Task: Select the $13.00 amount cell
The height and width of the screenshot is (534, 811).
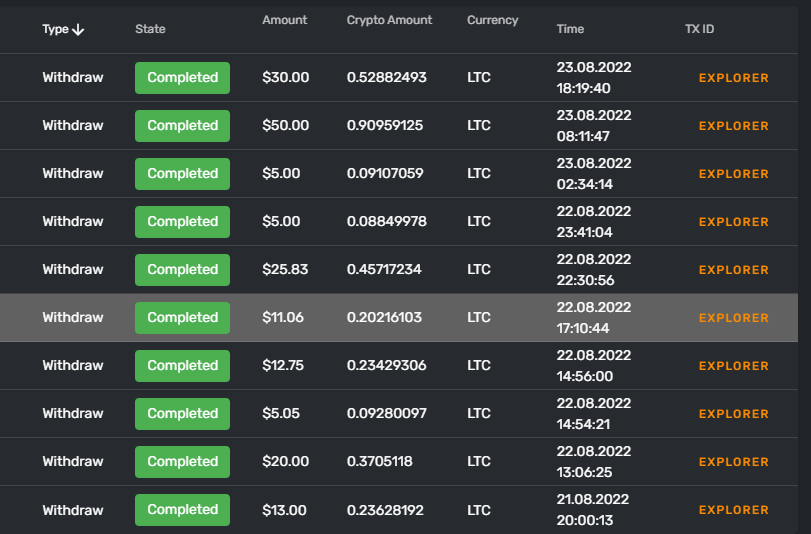Action: [284, 510]
